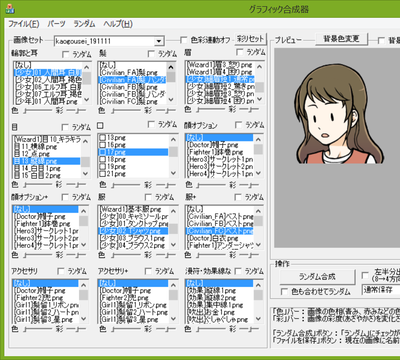This screenshot has height=360, width=400.
Task: Click the scroll up arrow in 服 list
Action: (x=174, y=211)
